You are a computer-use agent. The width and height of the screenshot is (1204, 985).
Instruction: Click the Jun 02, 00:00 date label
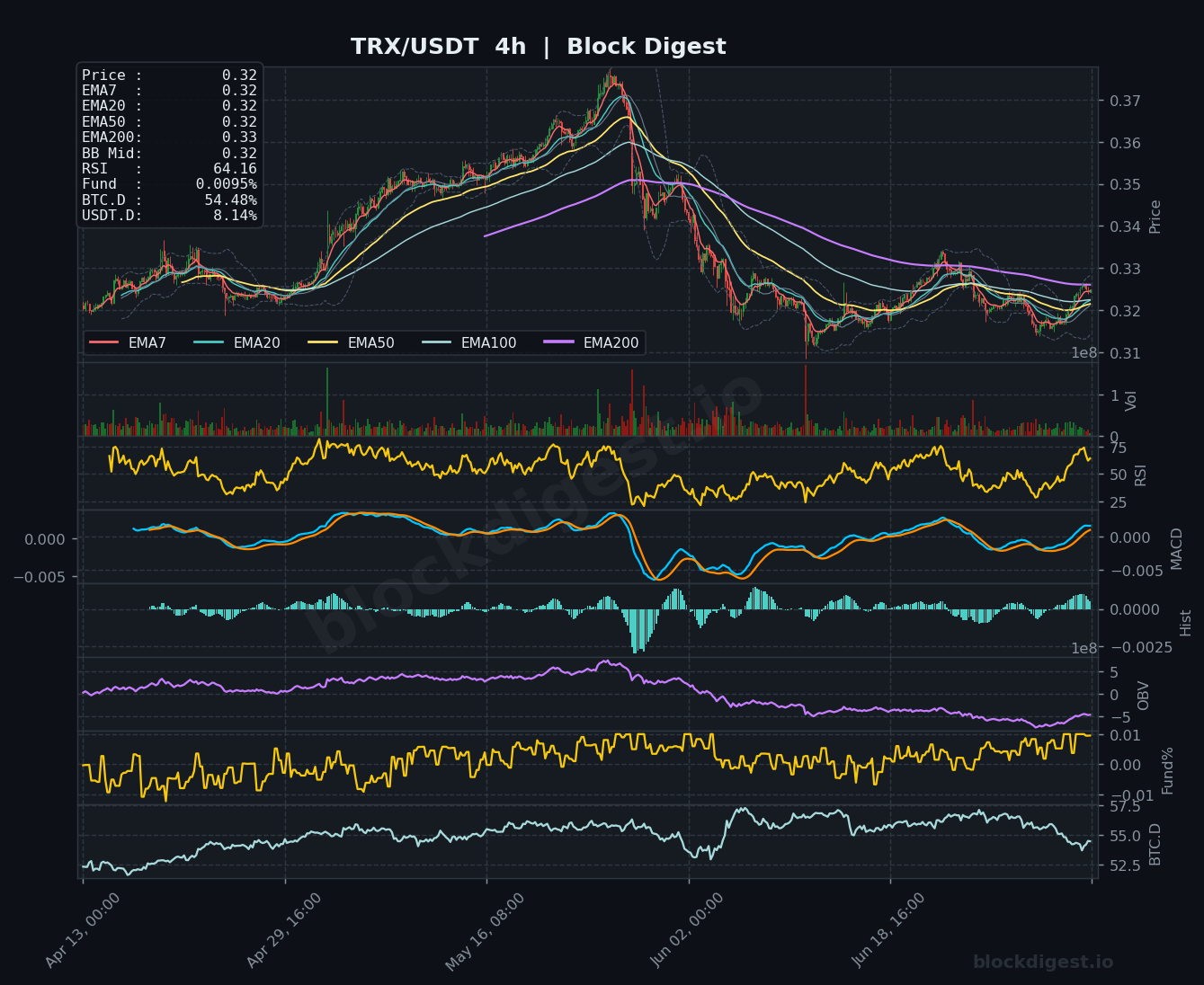click(x=687, y=931)
